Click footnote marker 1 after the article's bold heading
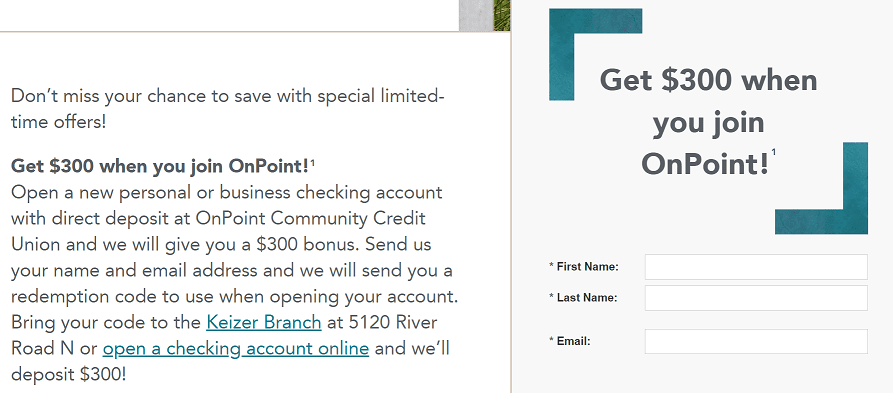Screen dimensions: 893x393 pyautogui.click(x=313, y=163)
